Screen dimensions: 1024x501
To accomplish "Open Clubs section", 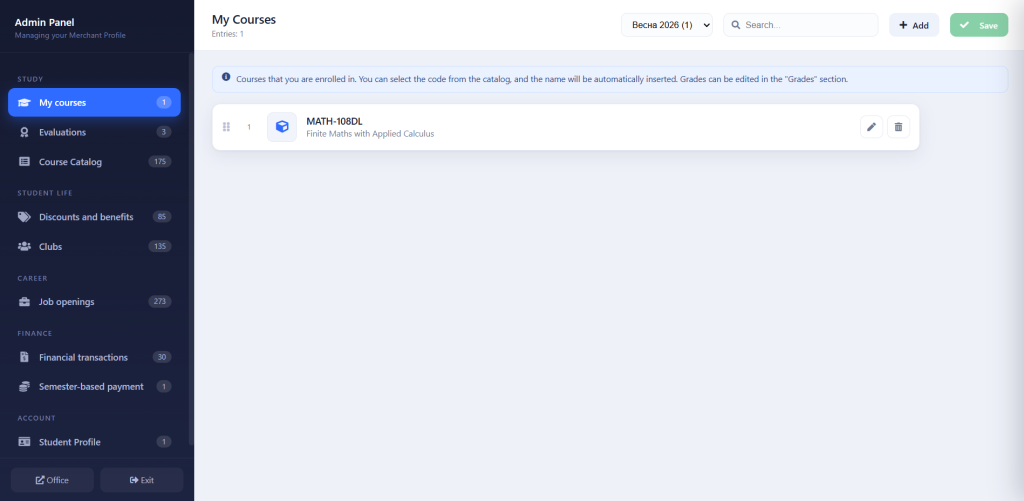I will pyautogui.click(x=94, y=246).
